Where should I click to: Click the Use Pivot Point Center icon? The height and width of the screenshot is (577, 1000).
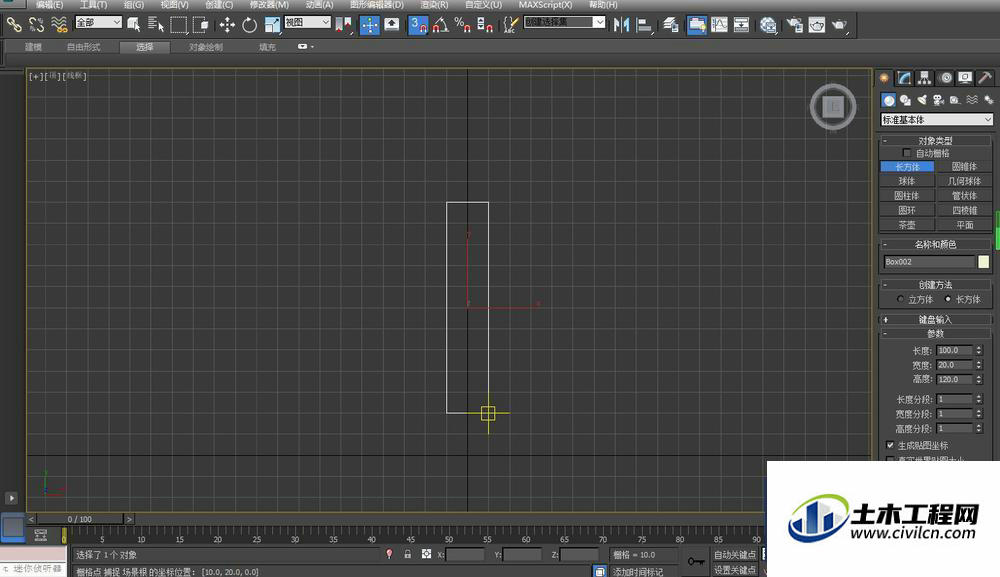pos(344,25)
